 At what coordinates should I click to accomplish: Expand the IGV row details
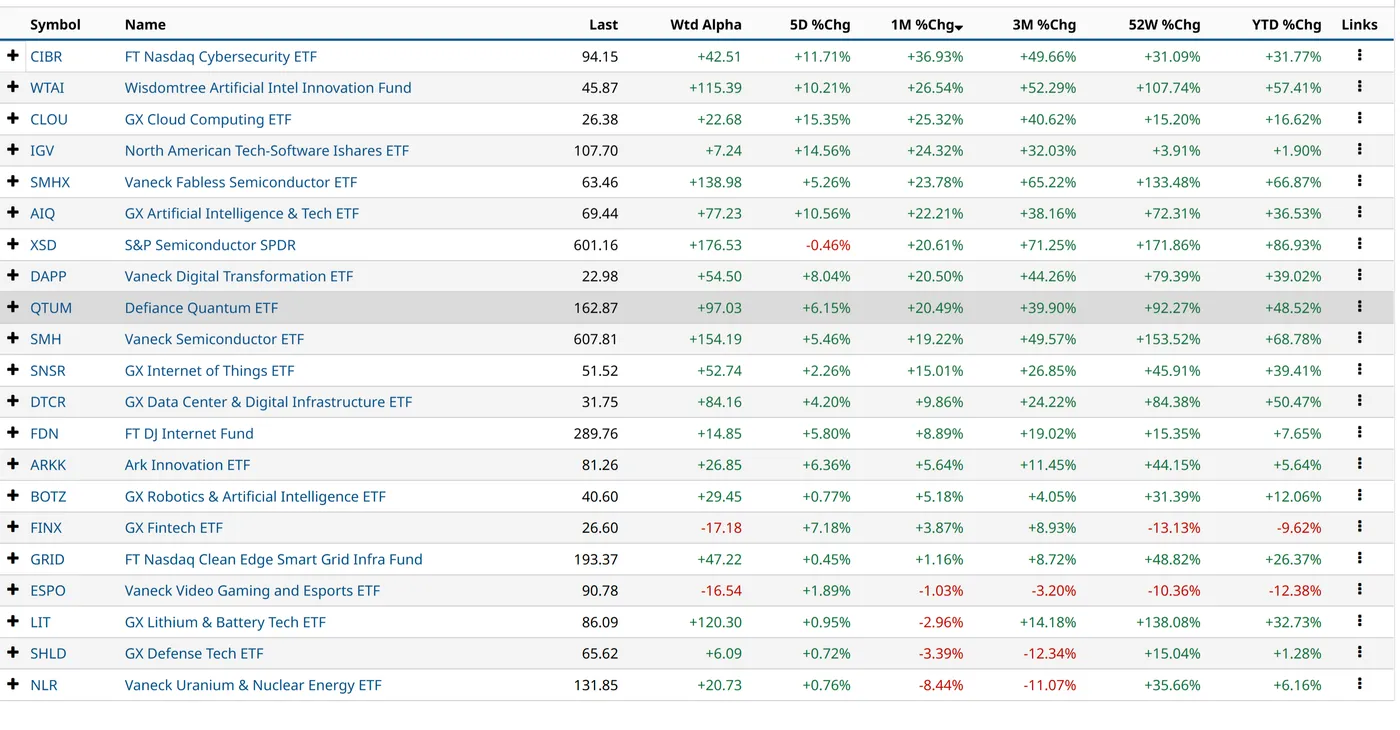[13, 150]
